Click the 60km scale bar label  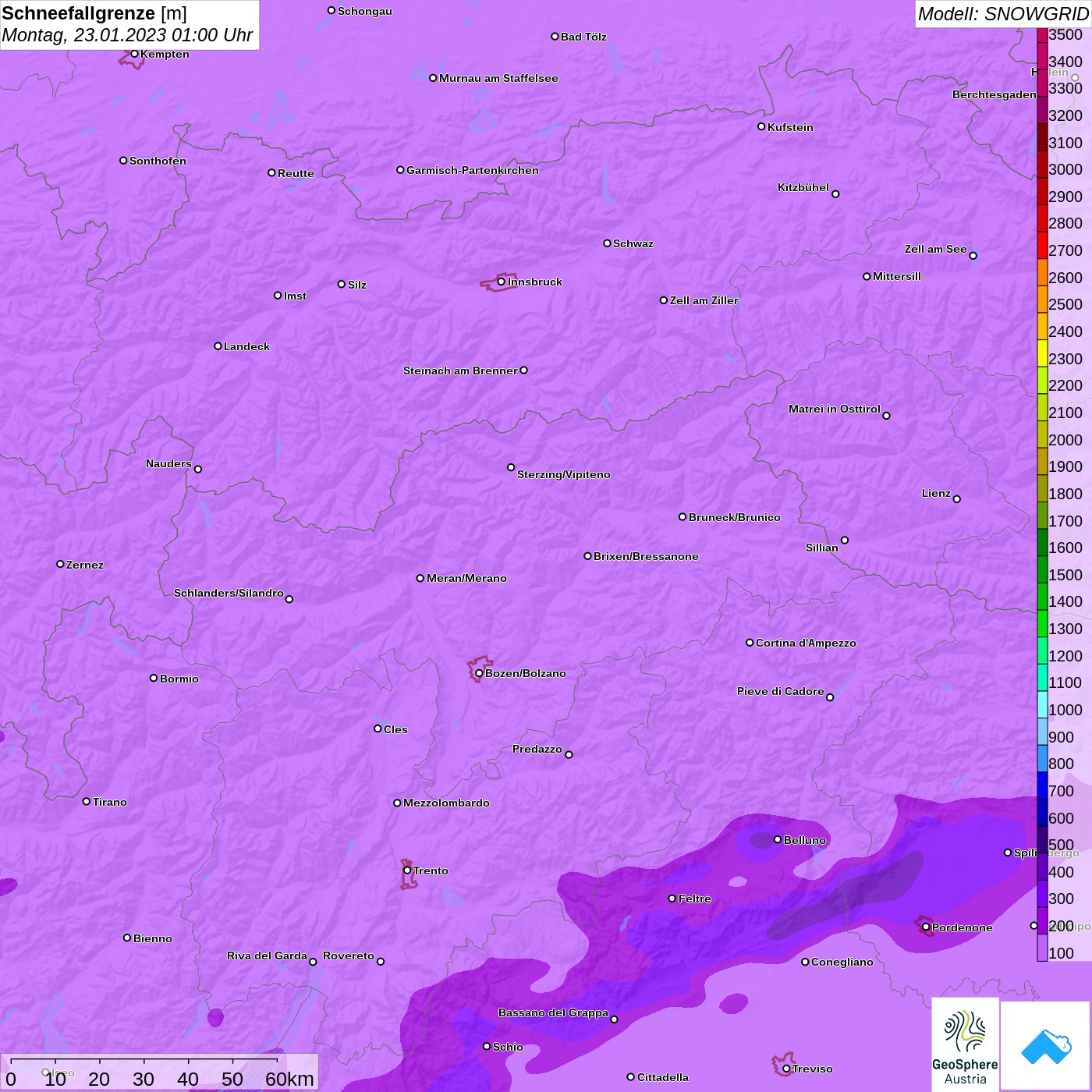pos(289,1079)
